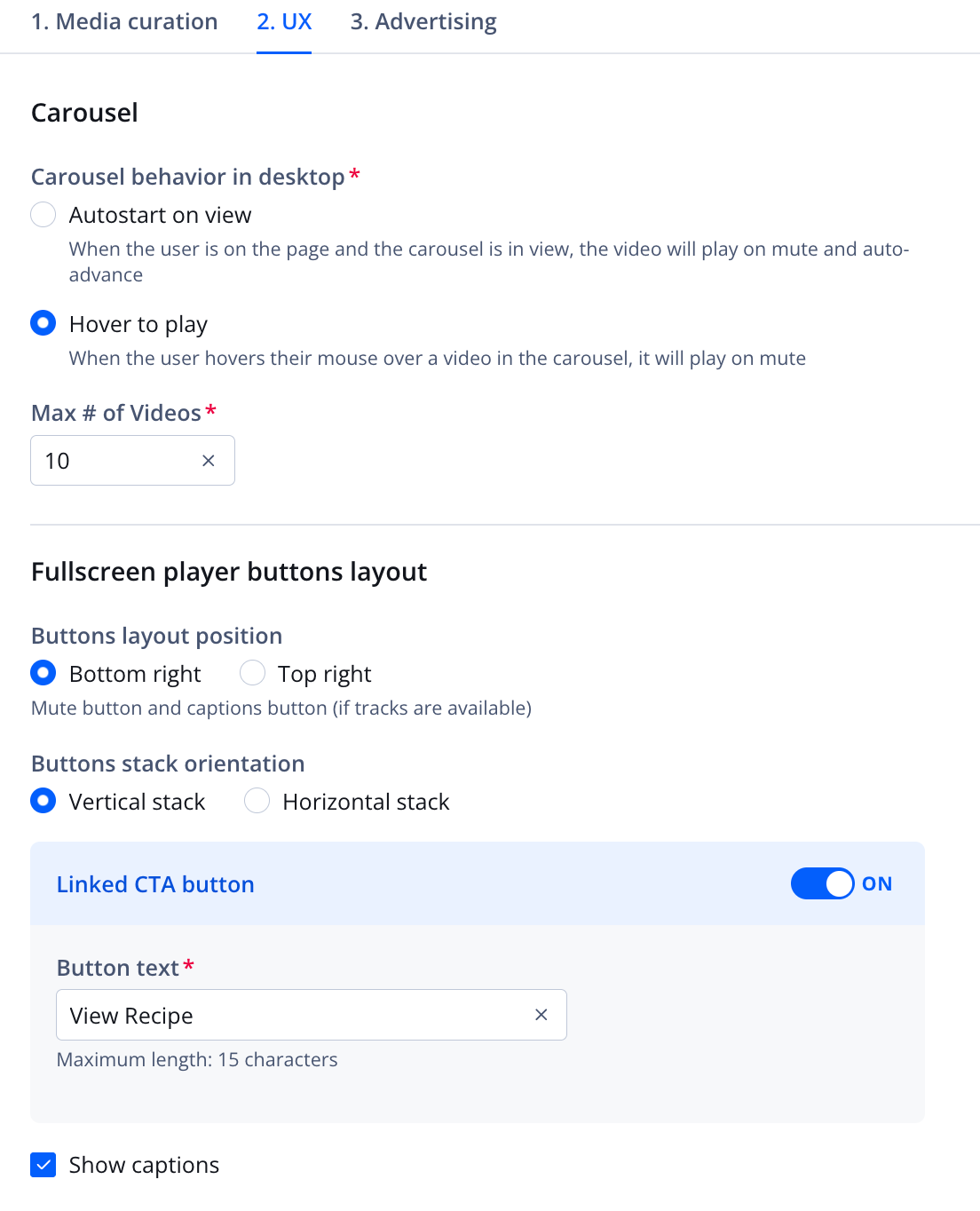Select the 2. UX tab

pos(284,21)
